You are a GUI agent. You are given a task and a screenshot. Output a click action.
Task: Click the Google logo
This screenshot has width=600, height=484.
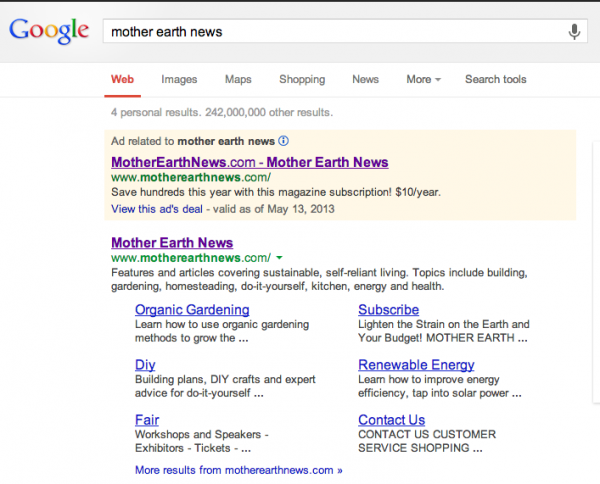49,31
